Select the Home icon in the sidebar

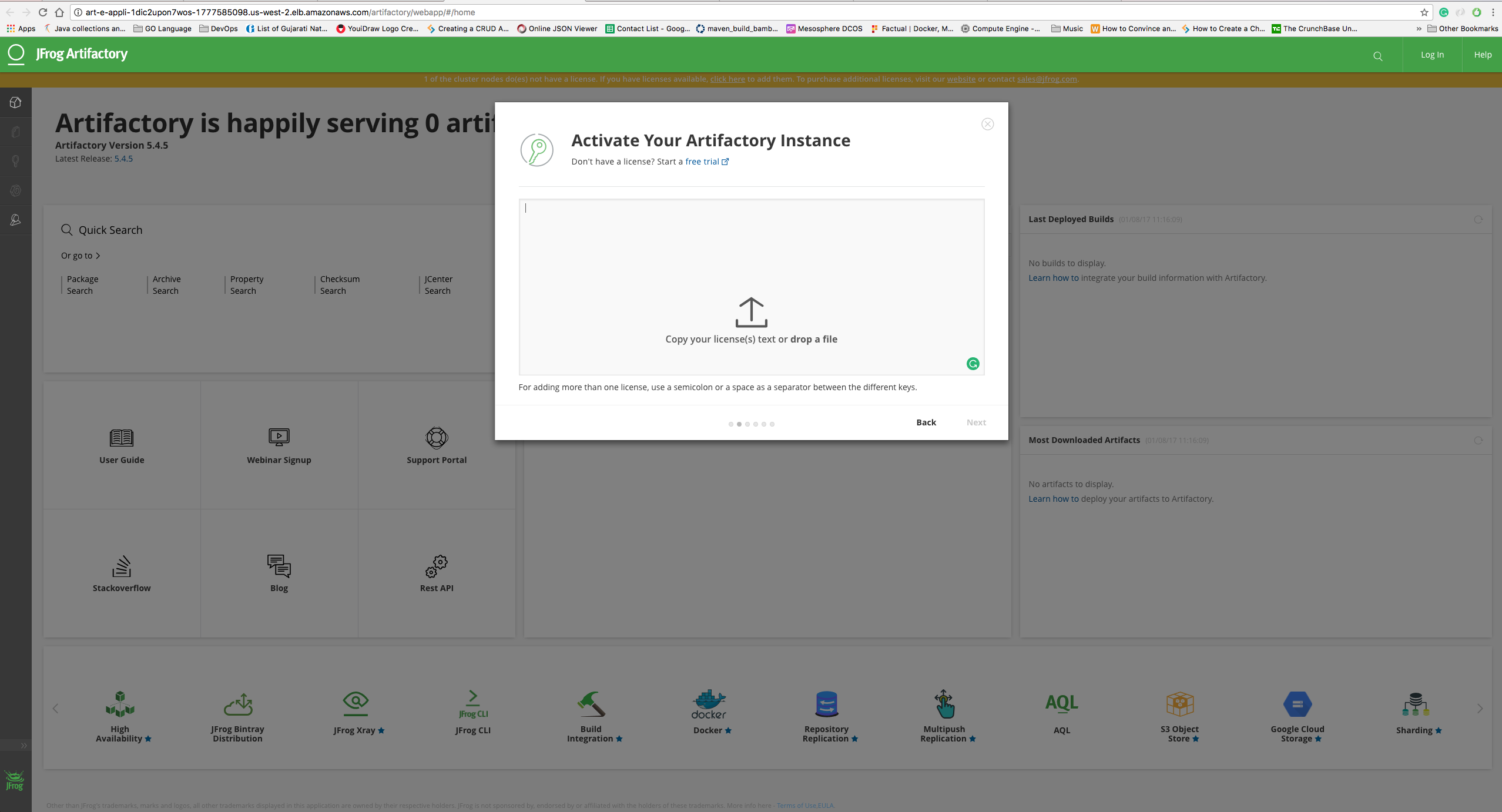(15, 102)
